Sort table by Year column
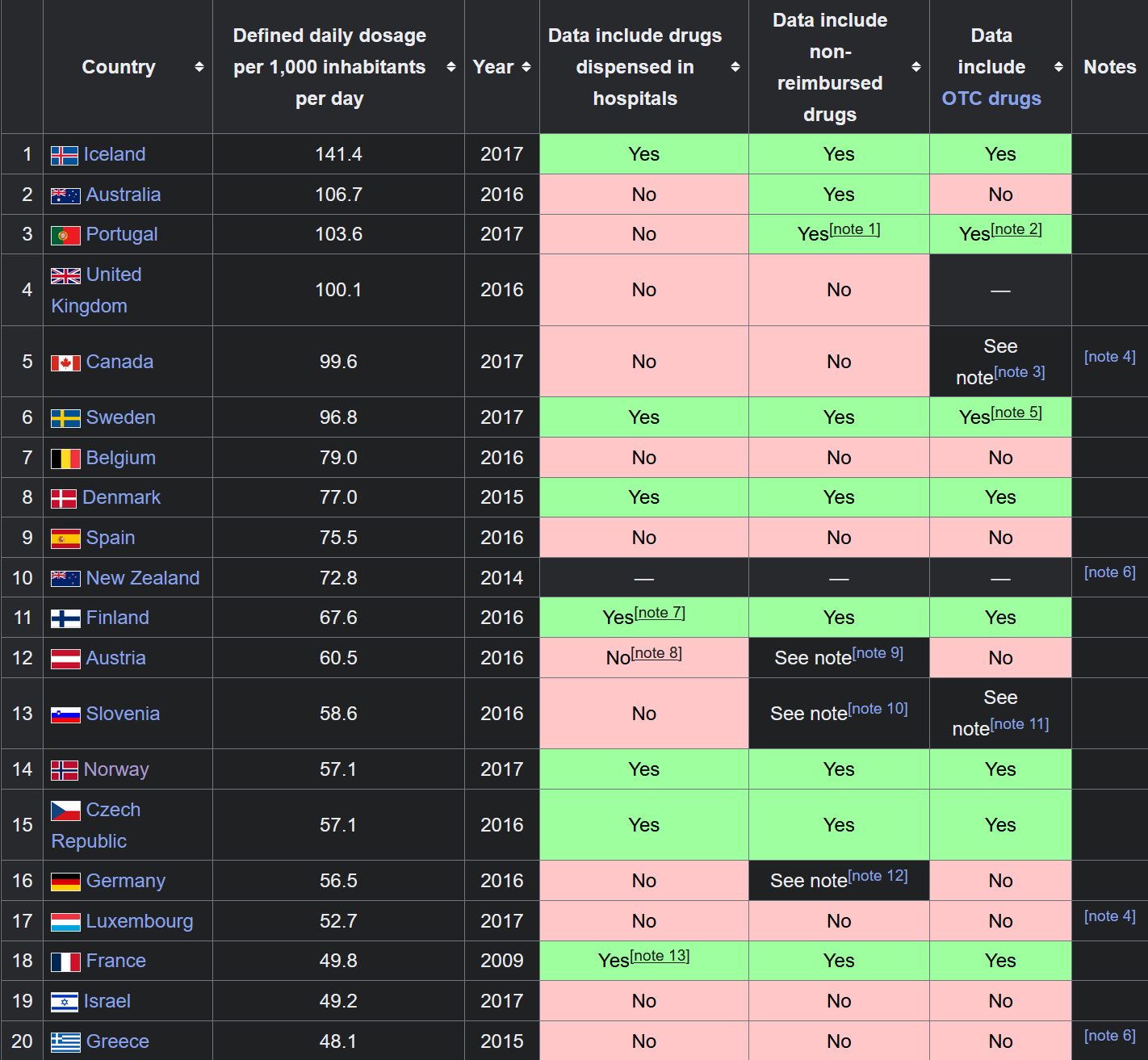The image size is (1148, 1060). (526, 67)
